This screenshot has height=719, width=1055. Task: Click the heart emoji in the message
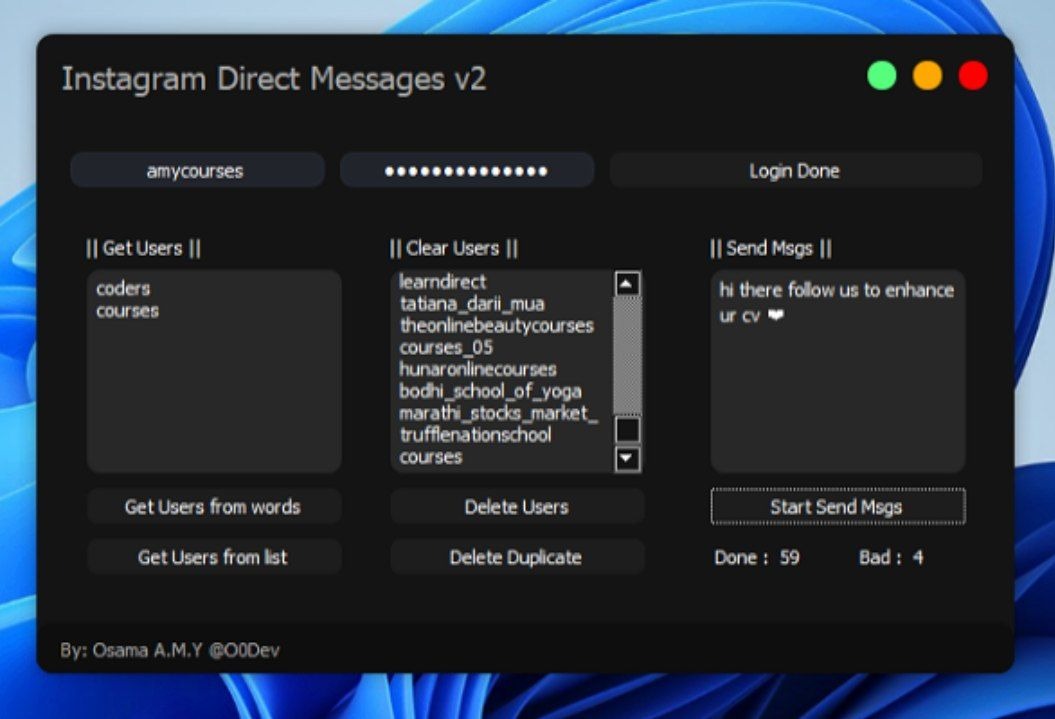point(776,315)
